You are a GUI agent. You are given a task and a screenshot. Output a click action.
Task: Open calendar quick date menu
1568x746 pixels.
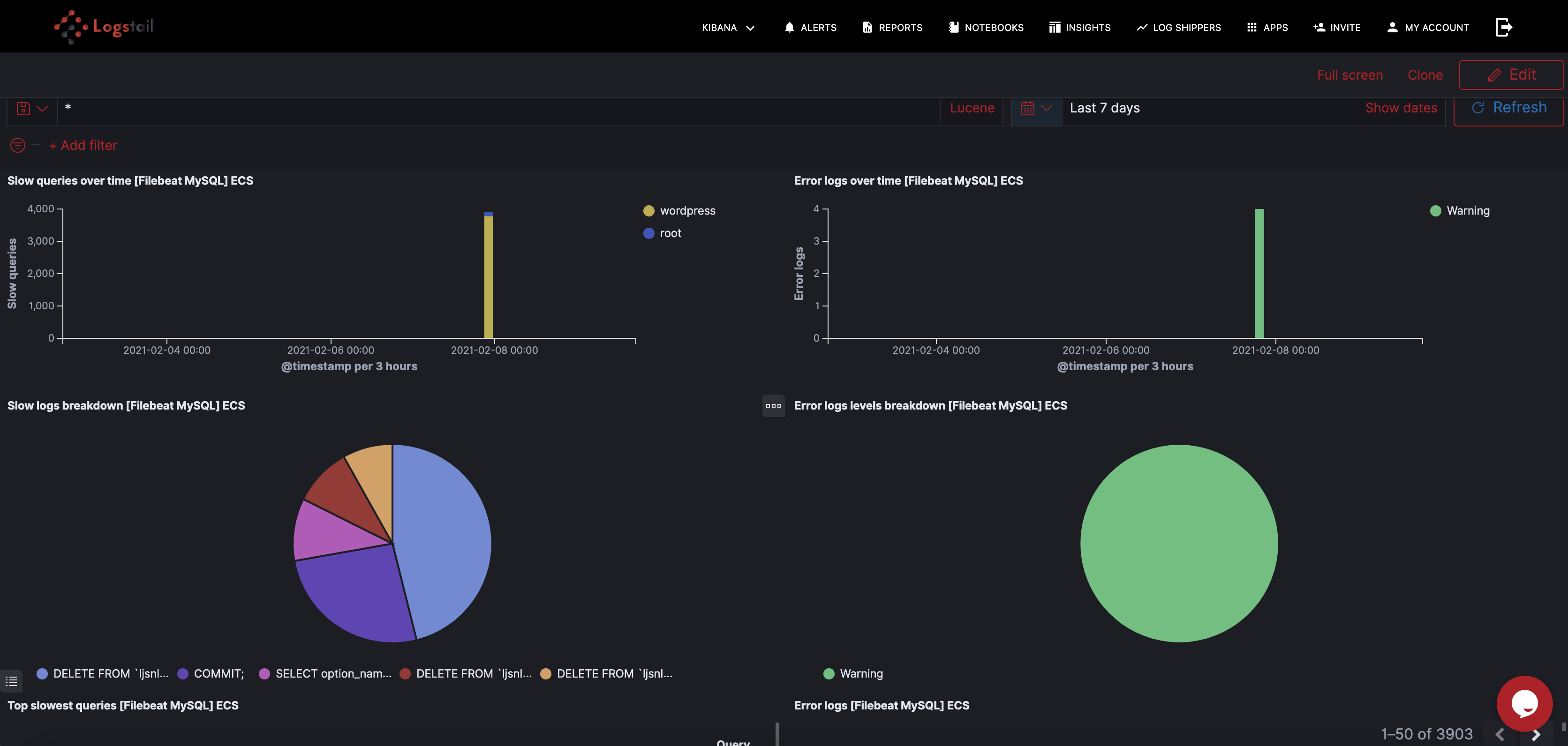[x=1036, y=108]
